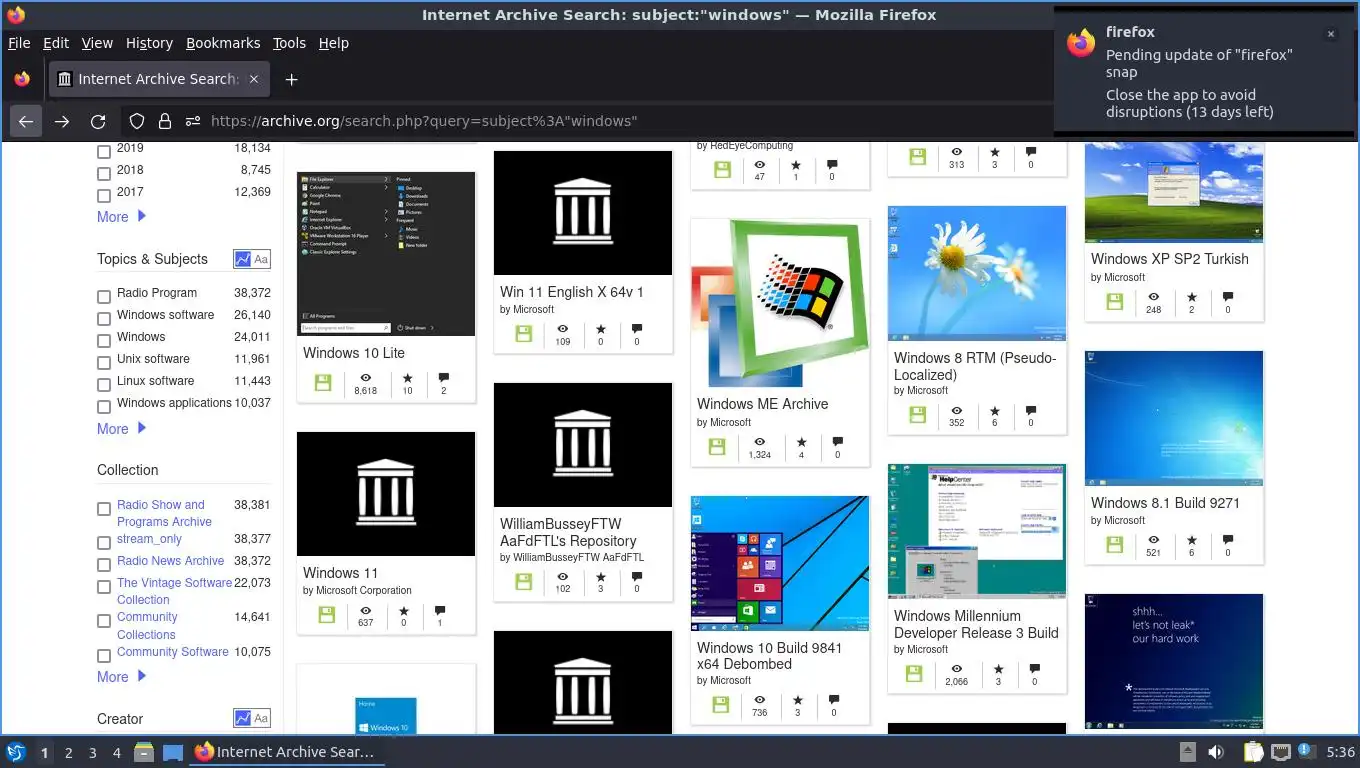Screen dimensions: 1360x768
Task: Expand More under Topics & Subjects
Action: tap(121, 429)
